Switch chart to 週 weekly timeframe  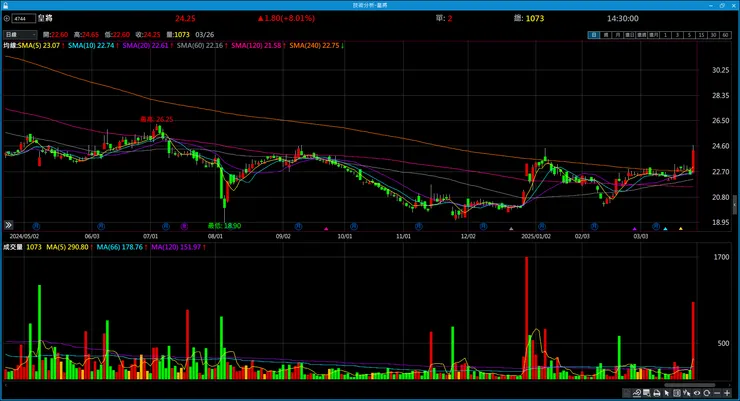[606, 35]
